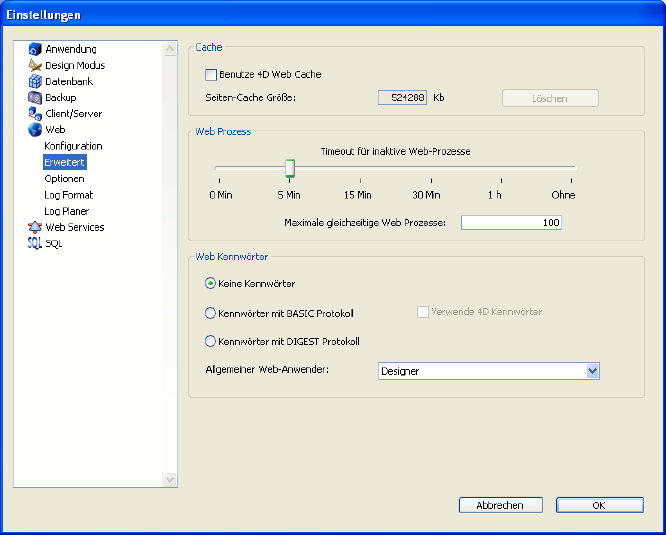Click the Abbrechen button
Screen dimensions: 666x535
coord(500,506)
